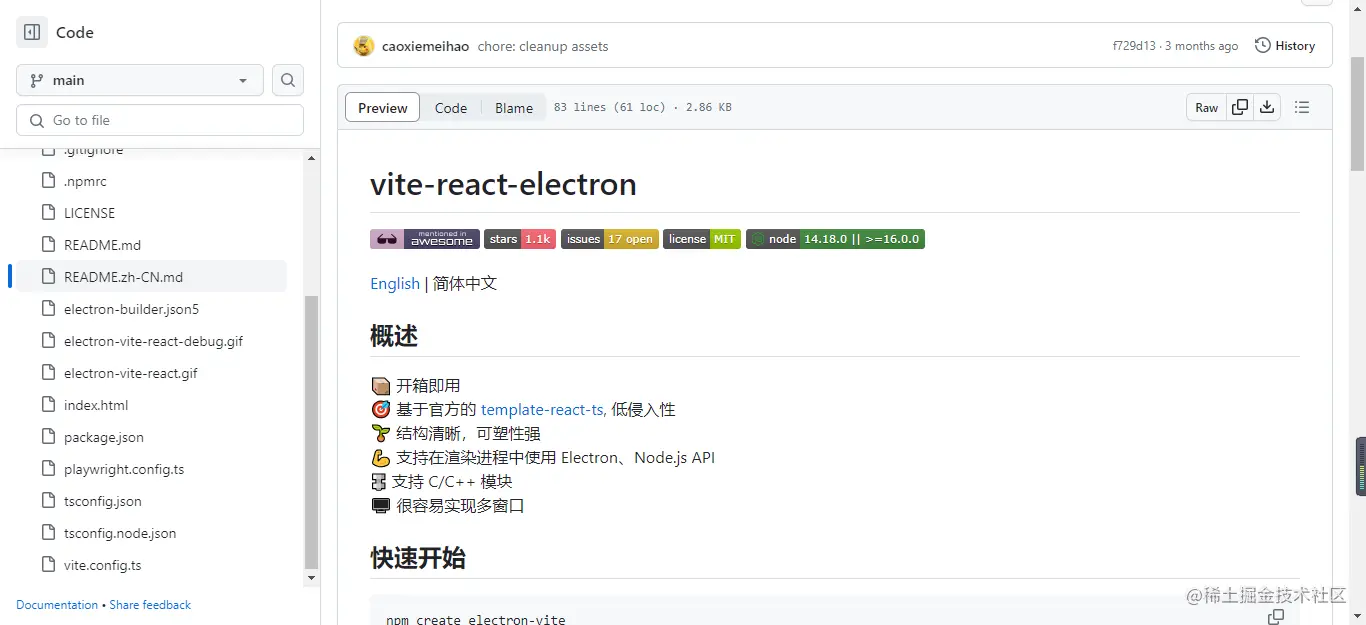
Task: Open playwright.config.ts file
Action: (x=124, y=469)
